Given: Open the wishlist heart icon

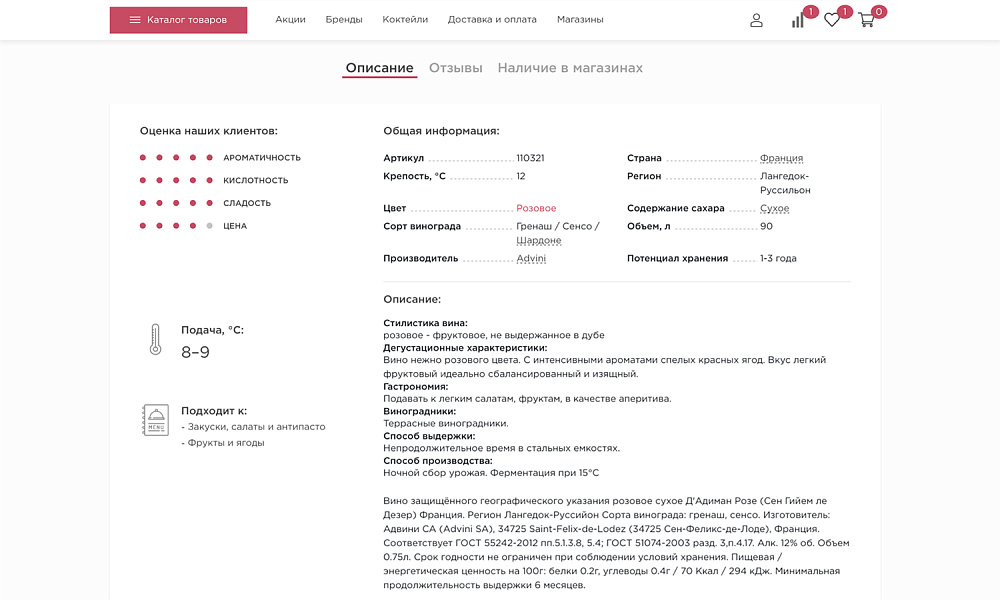Looking at the screenshot, I should coord(831,19).
